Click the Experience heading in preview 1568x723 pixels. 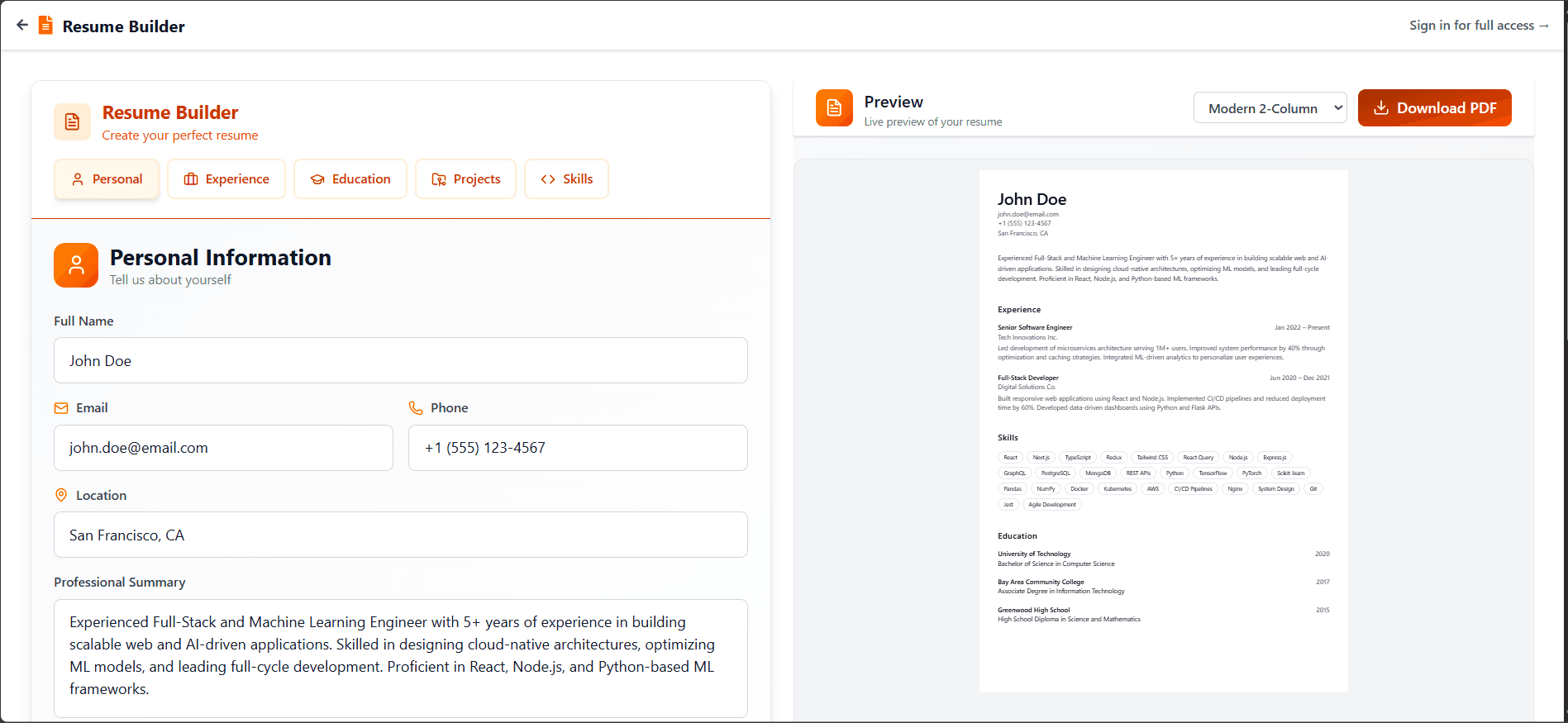(1019, 310)
